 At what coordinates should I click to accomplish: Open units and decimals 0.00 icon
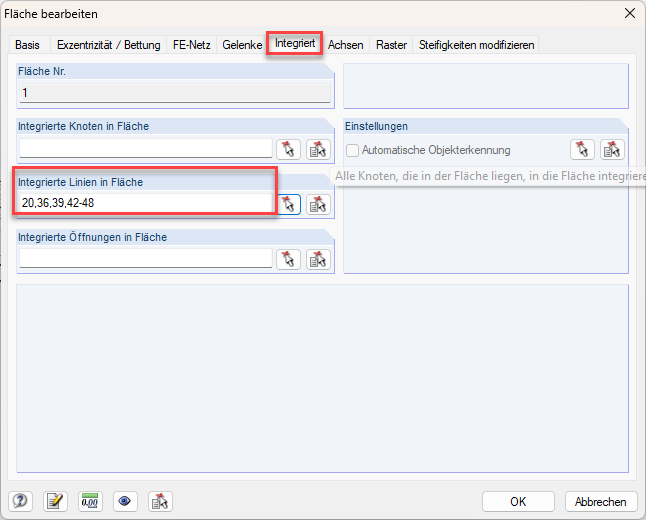pos(90,502)
